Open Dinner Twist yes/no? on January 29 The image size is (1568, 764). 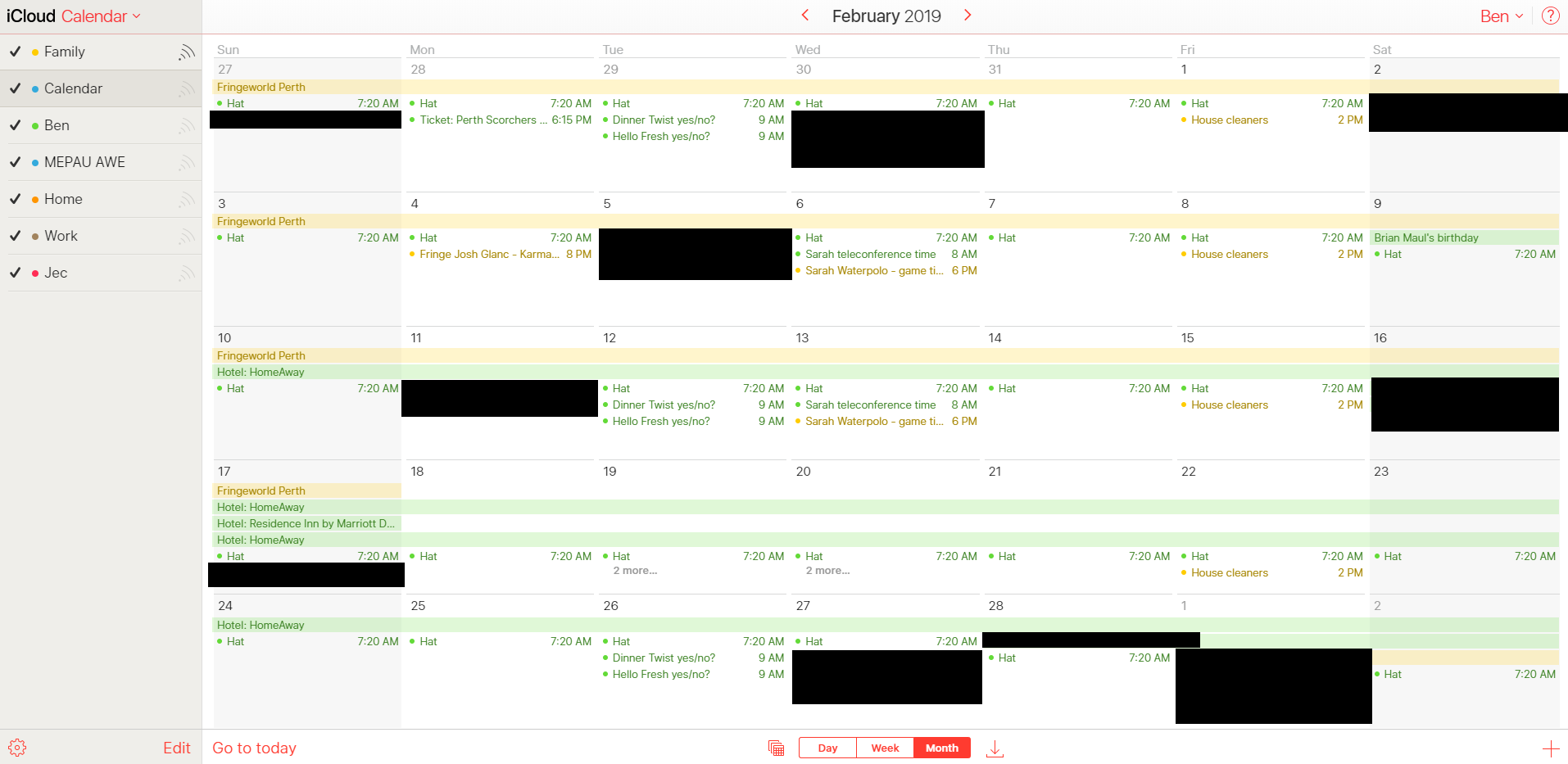point(693,120)
